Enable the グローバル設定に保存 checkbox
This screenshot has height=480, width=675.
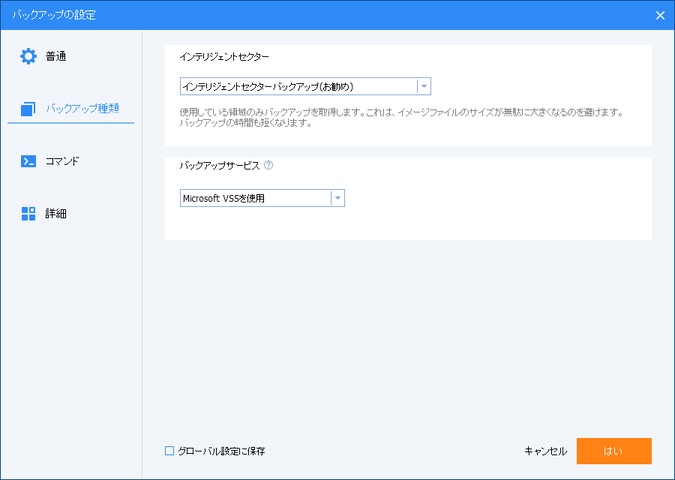170,451
